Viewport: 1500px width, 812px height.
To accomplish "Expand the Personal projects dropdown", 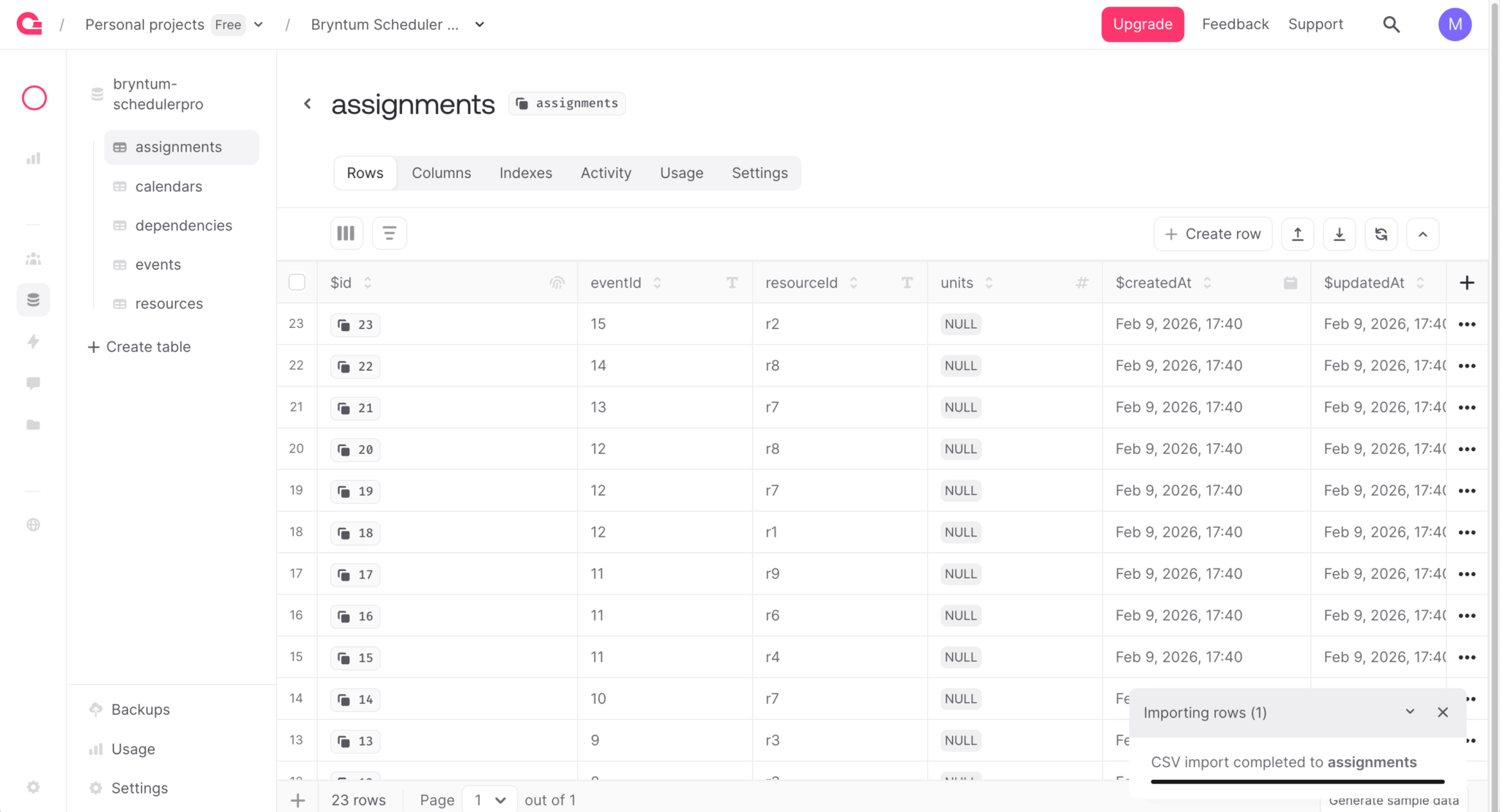I will point(259,25).
